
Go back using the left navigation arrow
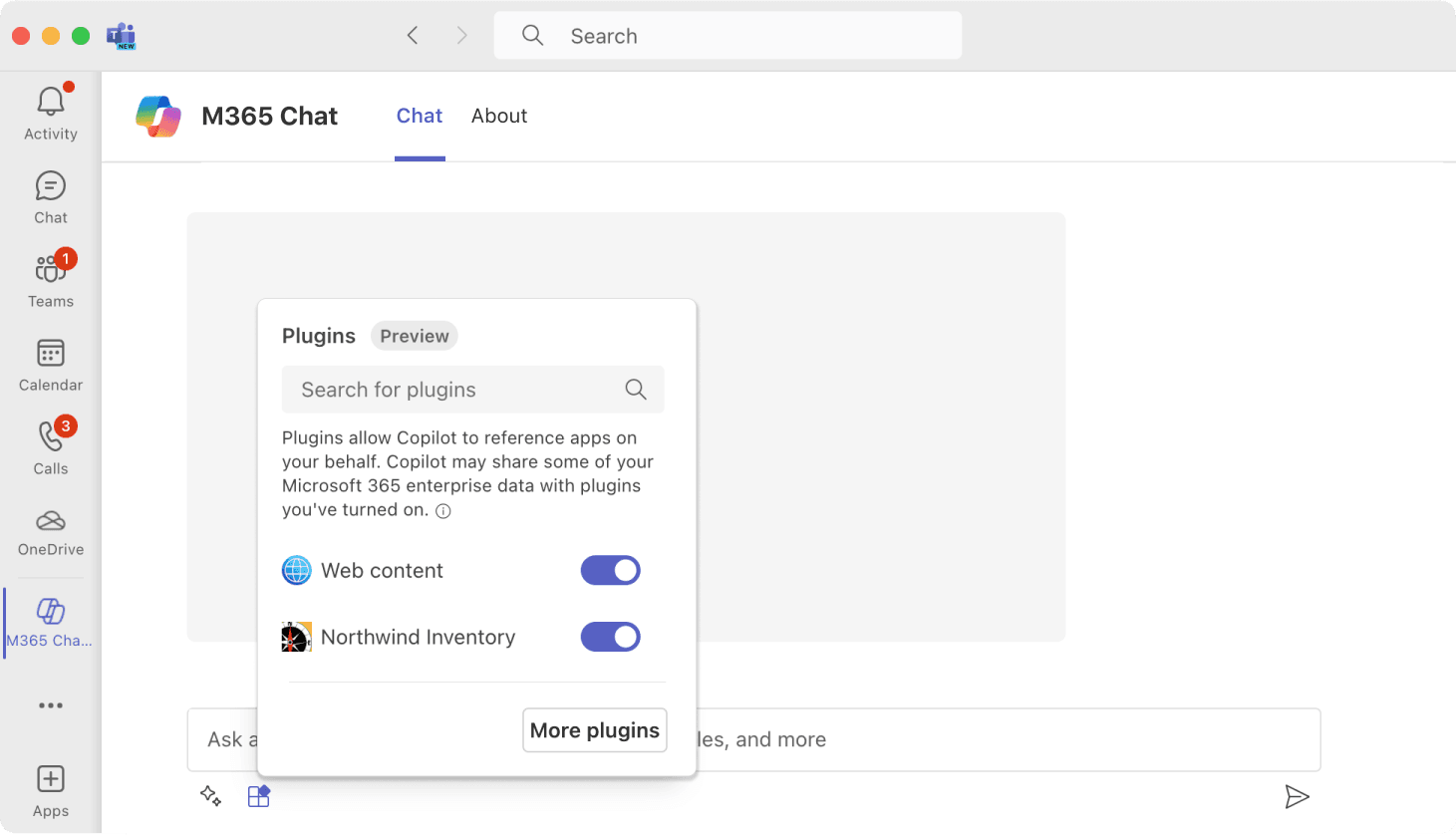tap(413, 36)
